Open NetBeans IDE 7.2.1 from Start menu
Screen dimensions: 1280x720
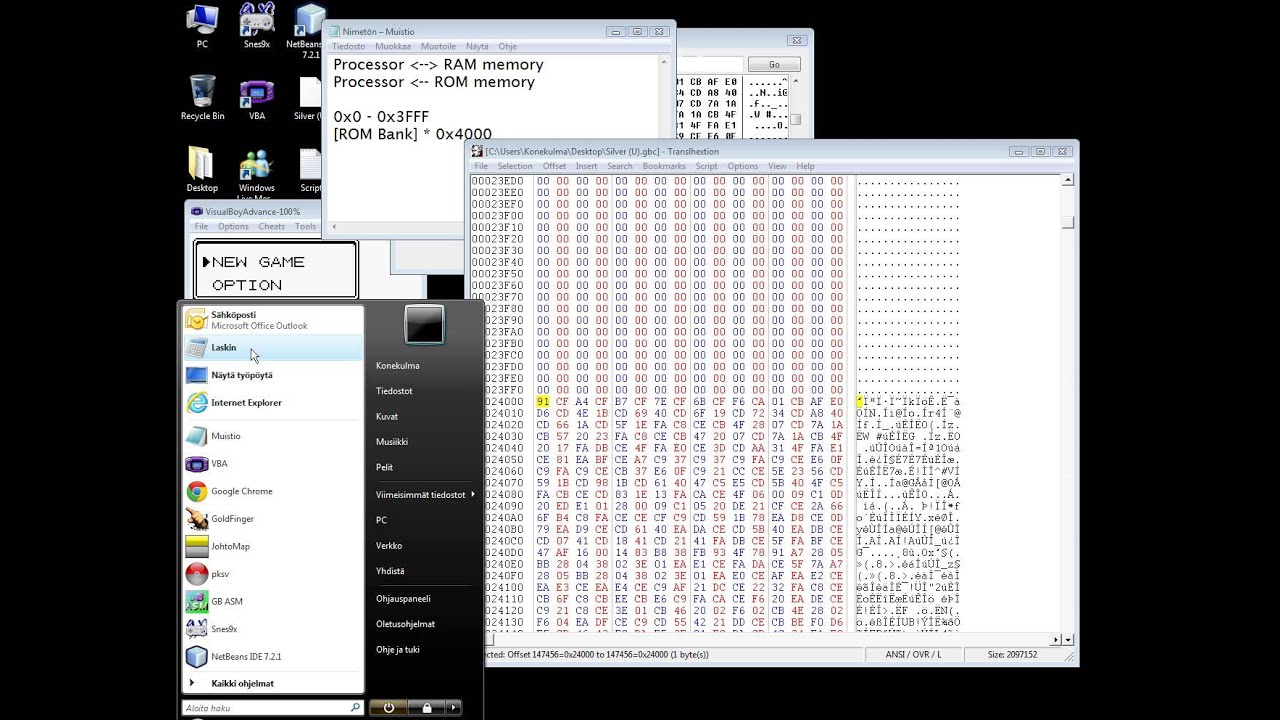pyautogui.click(x=272, y=657)
